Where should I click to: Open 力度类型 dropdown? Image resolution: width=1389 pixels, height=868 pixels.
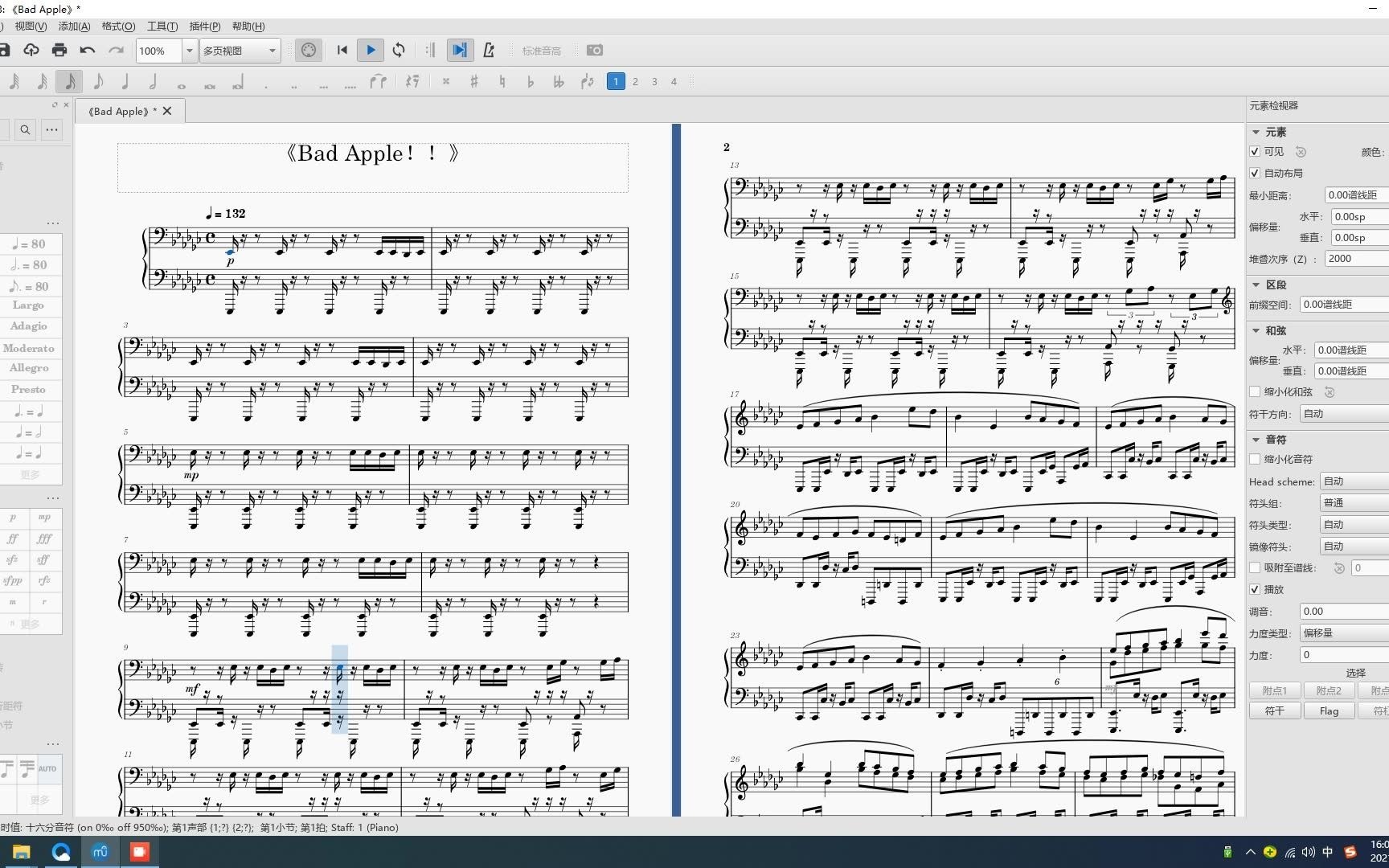click(x=1344, y=633)
